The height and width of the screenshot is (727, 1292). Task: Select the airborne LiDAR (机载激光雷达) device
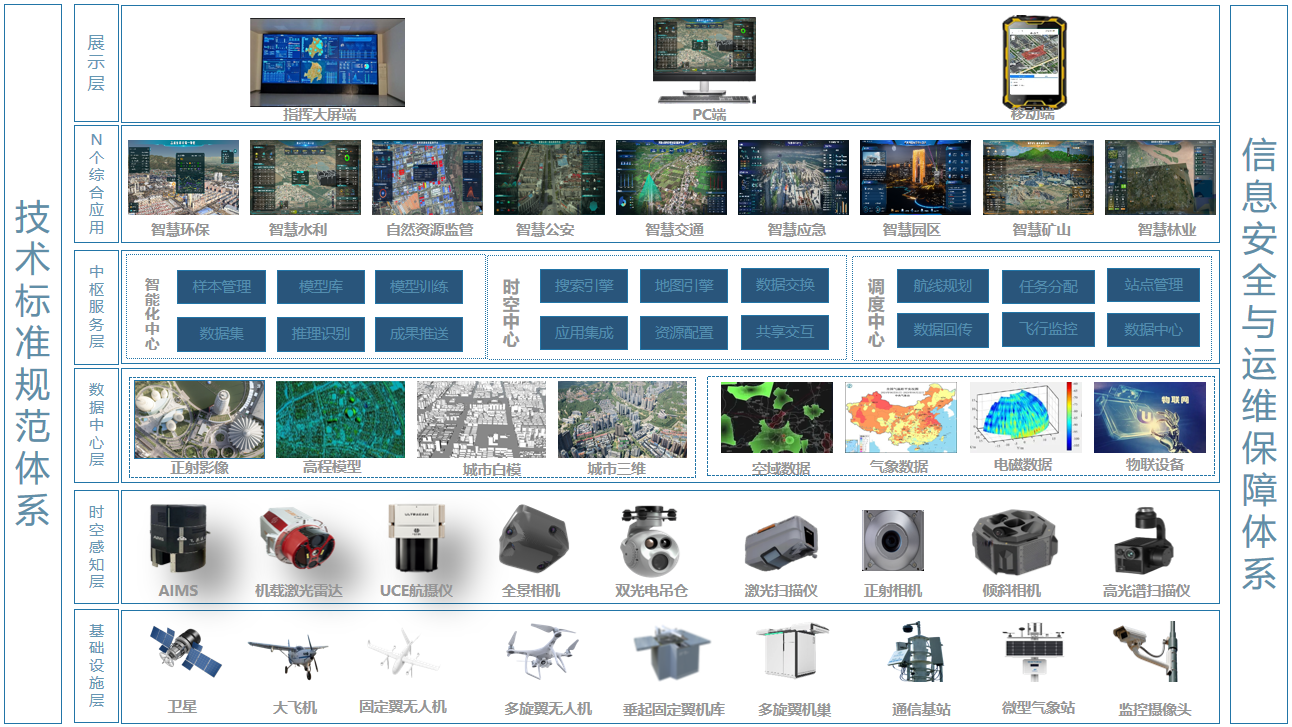click(298, 543)
